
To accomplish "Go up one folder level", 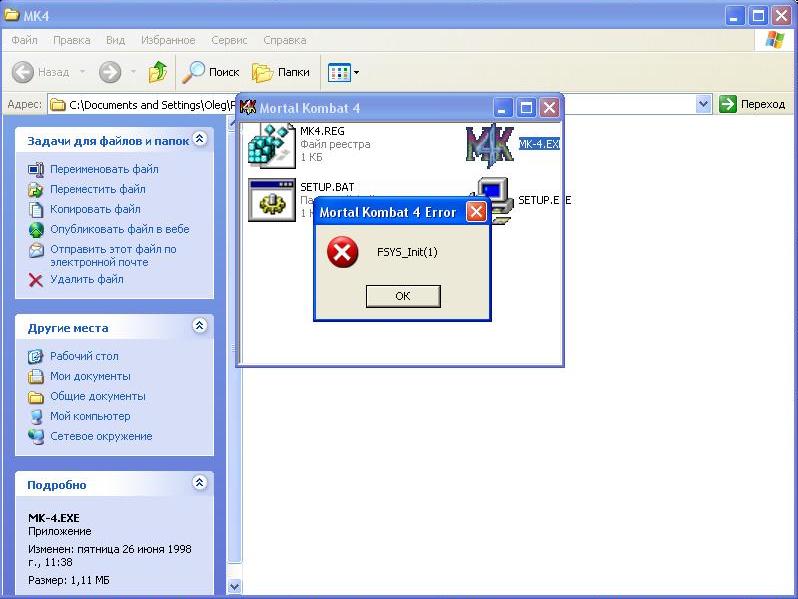I will pos(158,72).
